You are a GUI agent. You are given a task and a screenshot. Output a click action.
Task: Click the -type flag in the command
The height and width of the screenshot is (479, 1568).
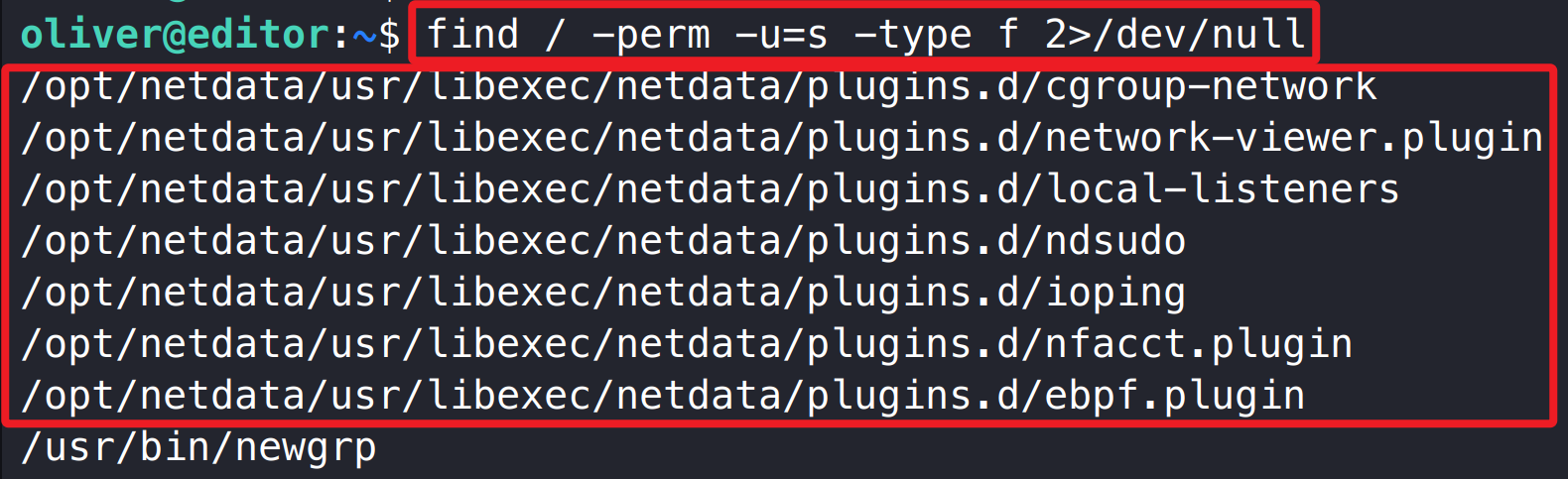pyautogui.click(x=913, y=35)
